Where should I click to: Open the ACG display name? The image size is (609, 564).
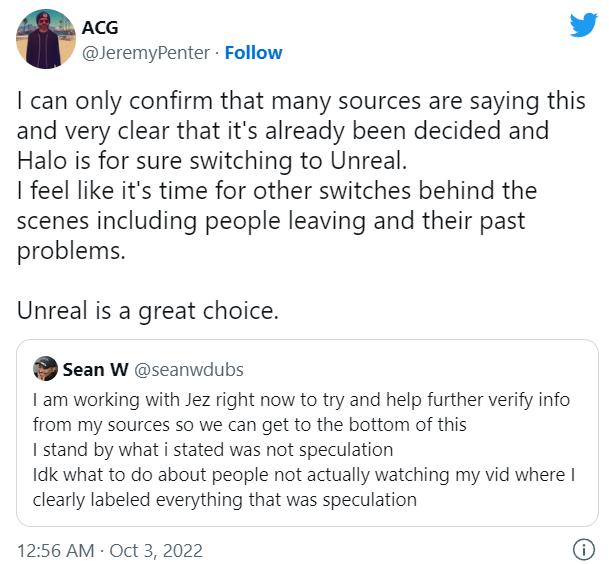pos(99,28)
